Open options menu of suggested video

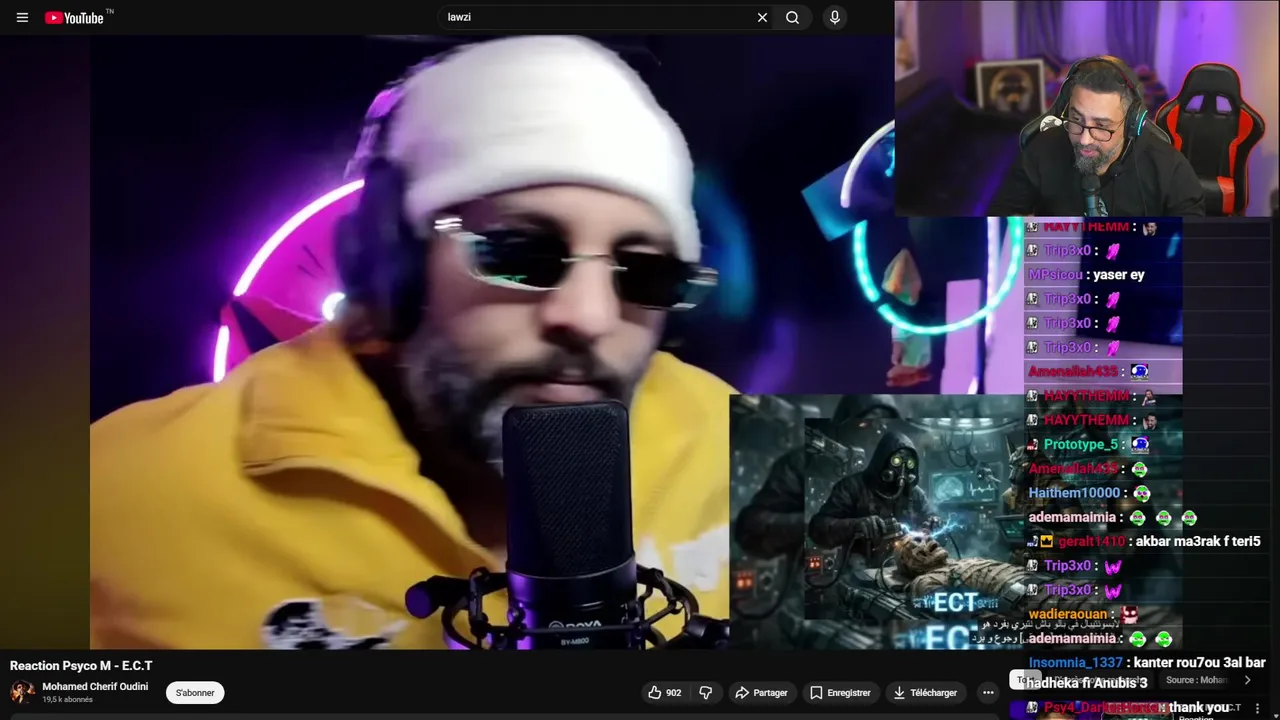point(1257,708)
